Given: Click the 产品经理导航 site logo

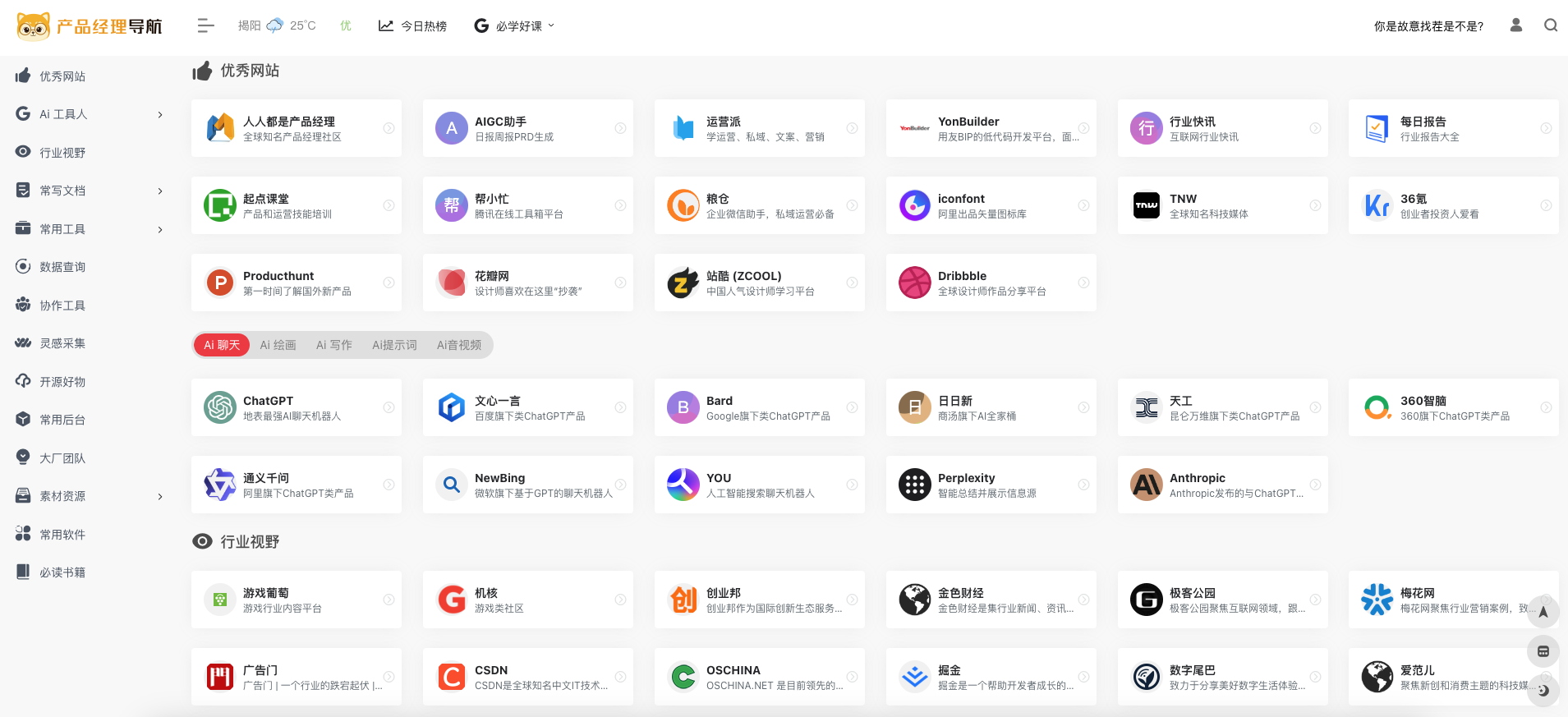Looking at the screenshot, I should tap(90, 26).
